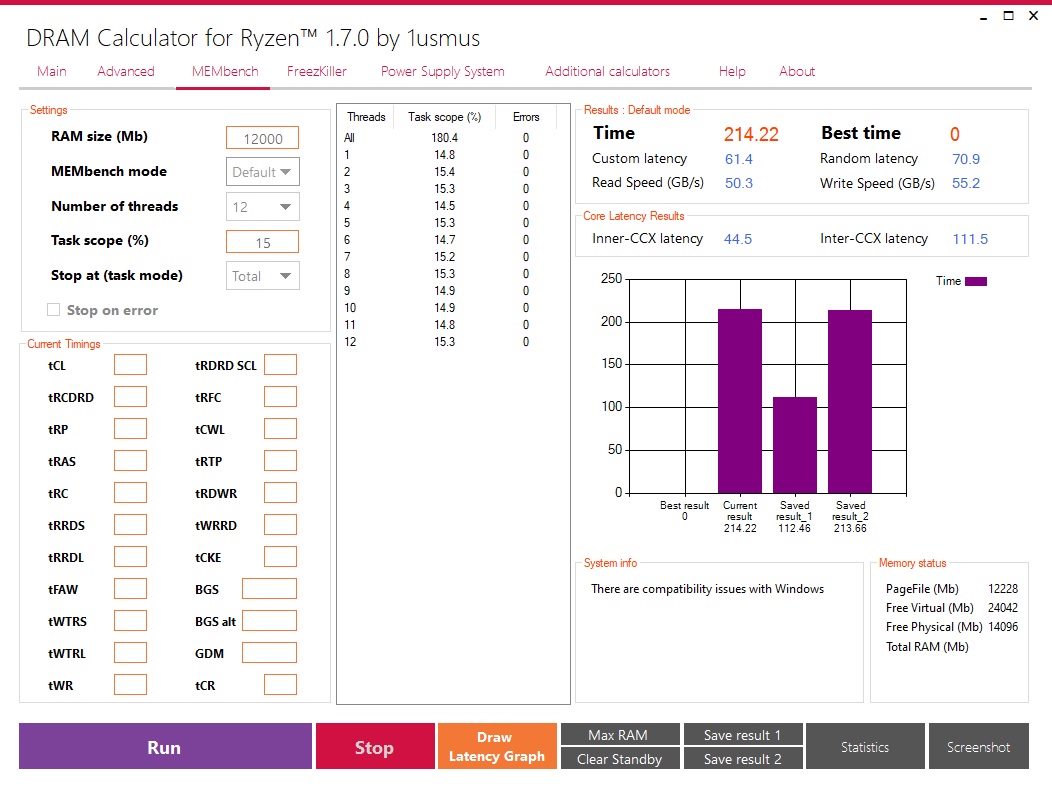The image size is (1052, 790).
Task: Click the Read Speed value 50.3
Action: 739,183
